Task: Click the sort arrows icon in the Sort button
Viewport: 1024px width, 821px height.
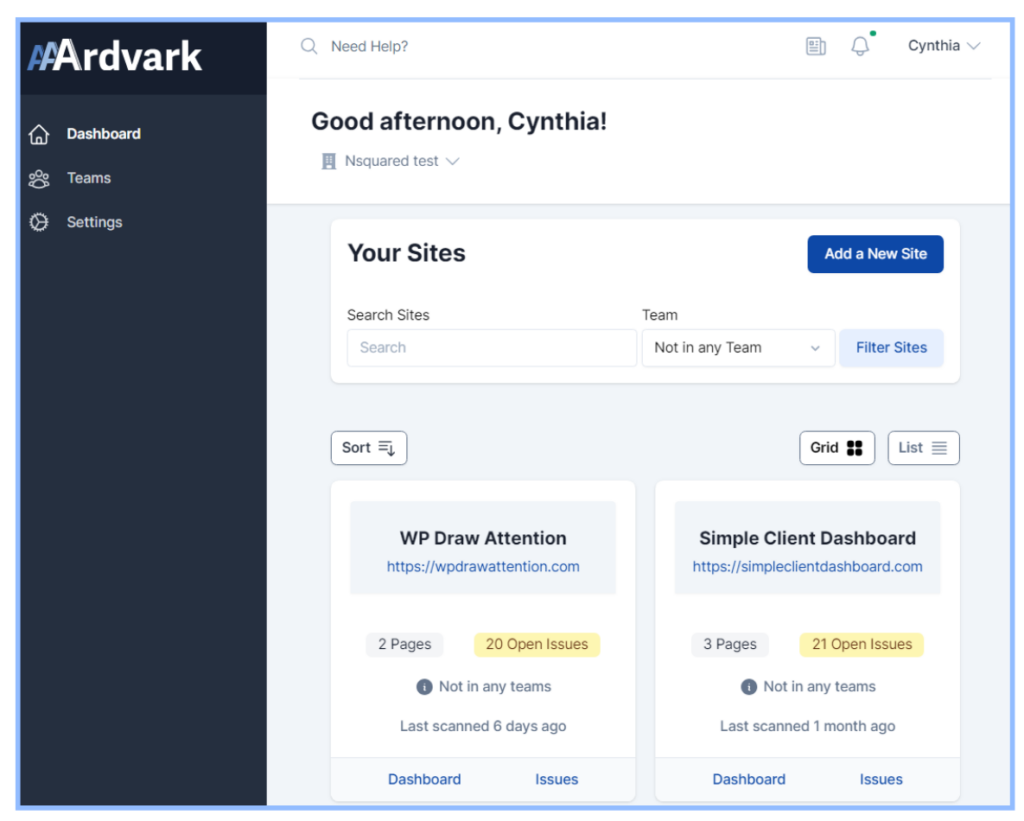Action: [x=386, y=448]
